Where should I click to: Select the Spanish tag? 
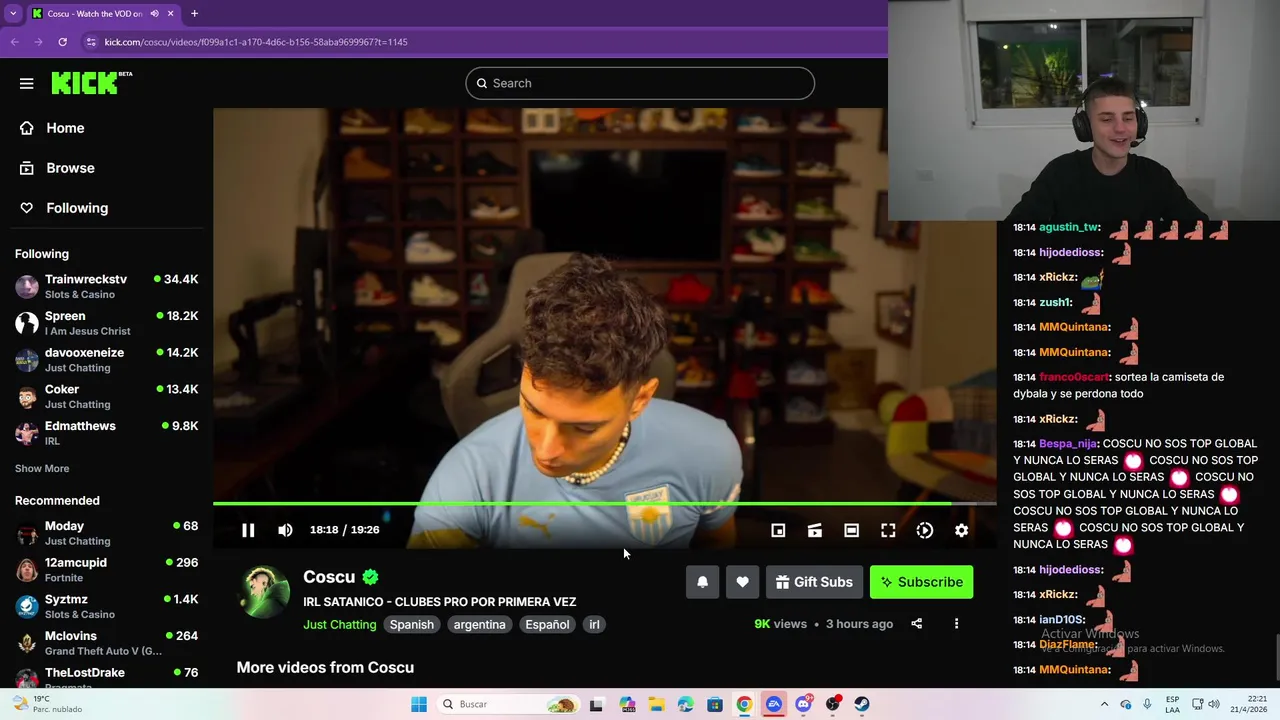pos(412,624)
